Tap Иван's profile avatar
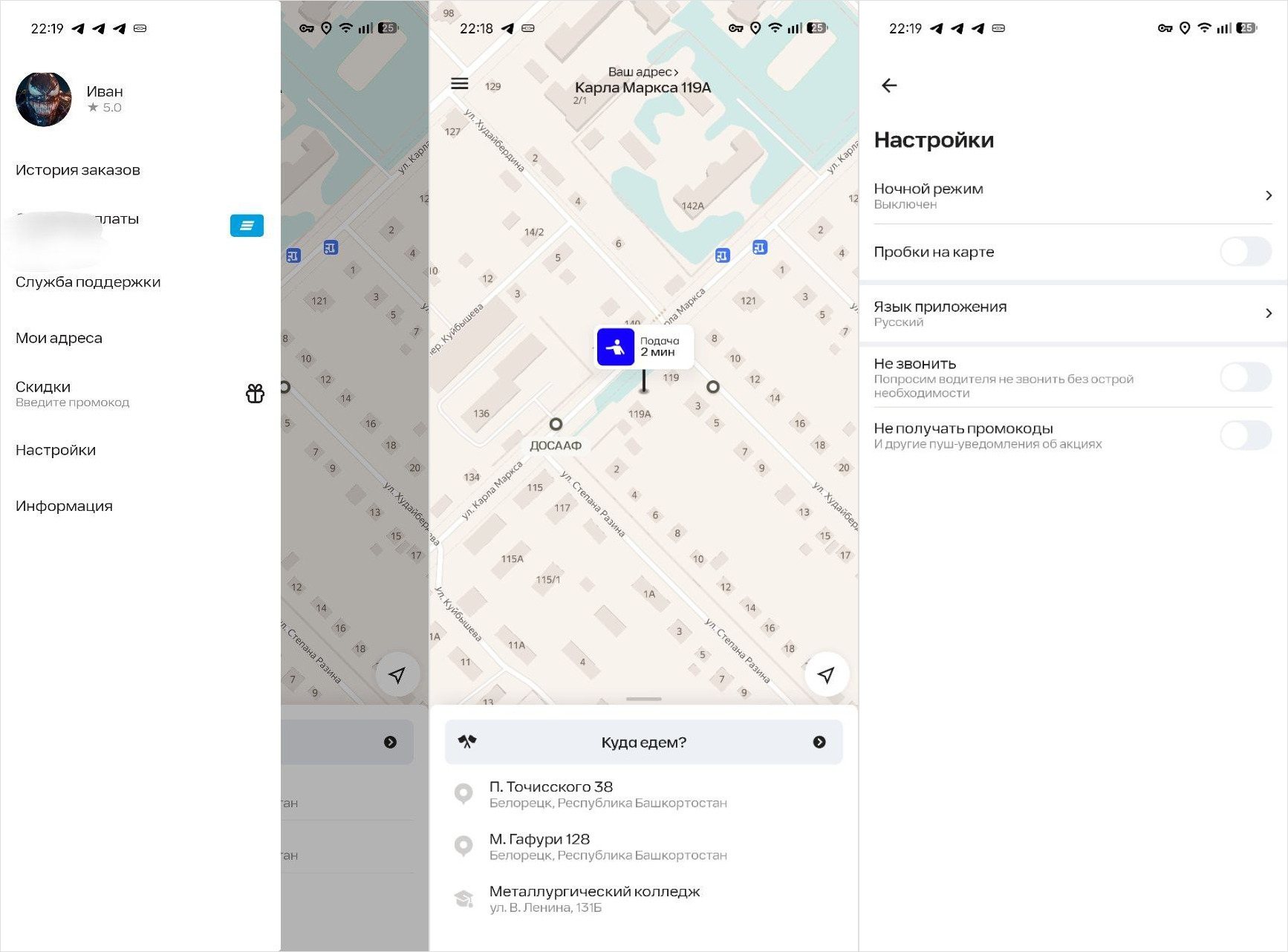 pyautogui.click(x=44, y=100)
